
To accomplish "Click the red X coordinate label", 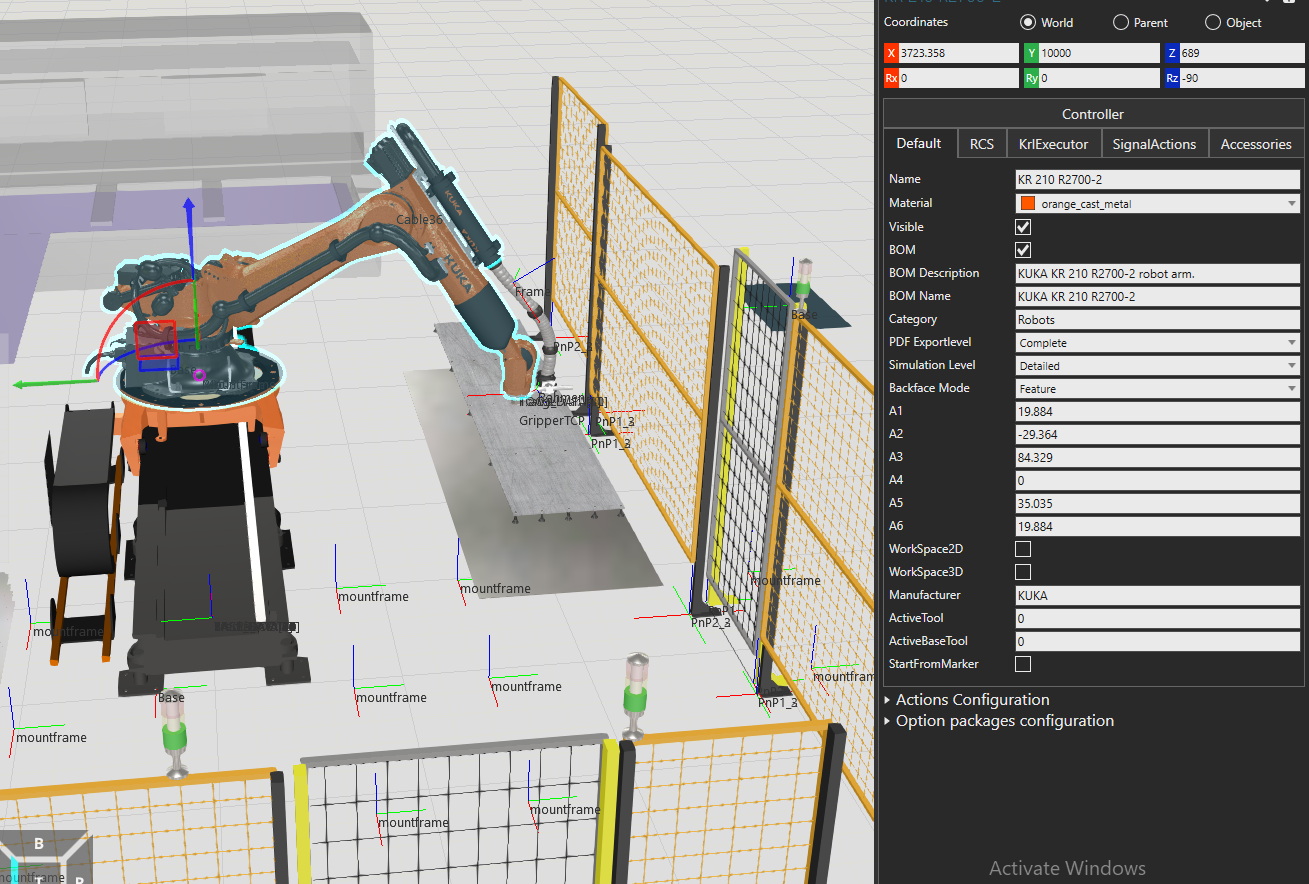I will (891, 53).
